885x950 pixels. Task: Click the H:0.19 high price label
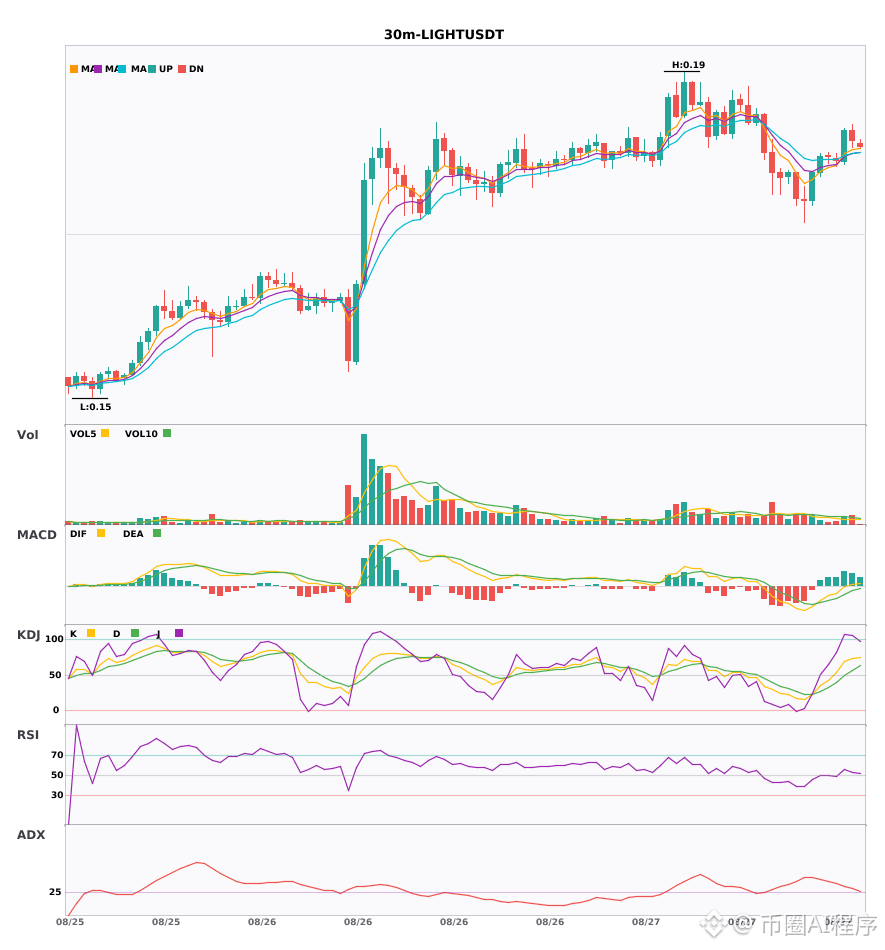pyautogui.click(x=688, y=65)
